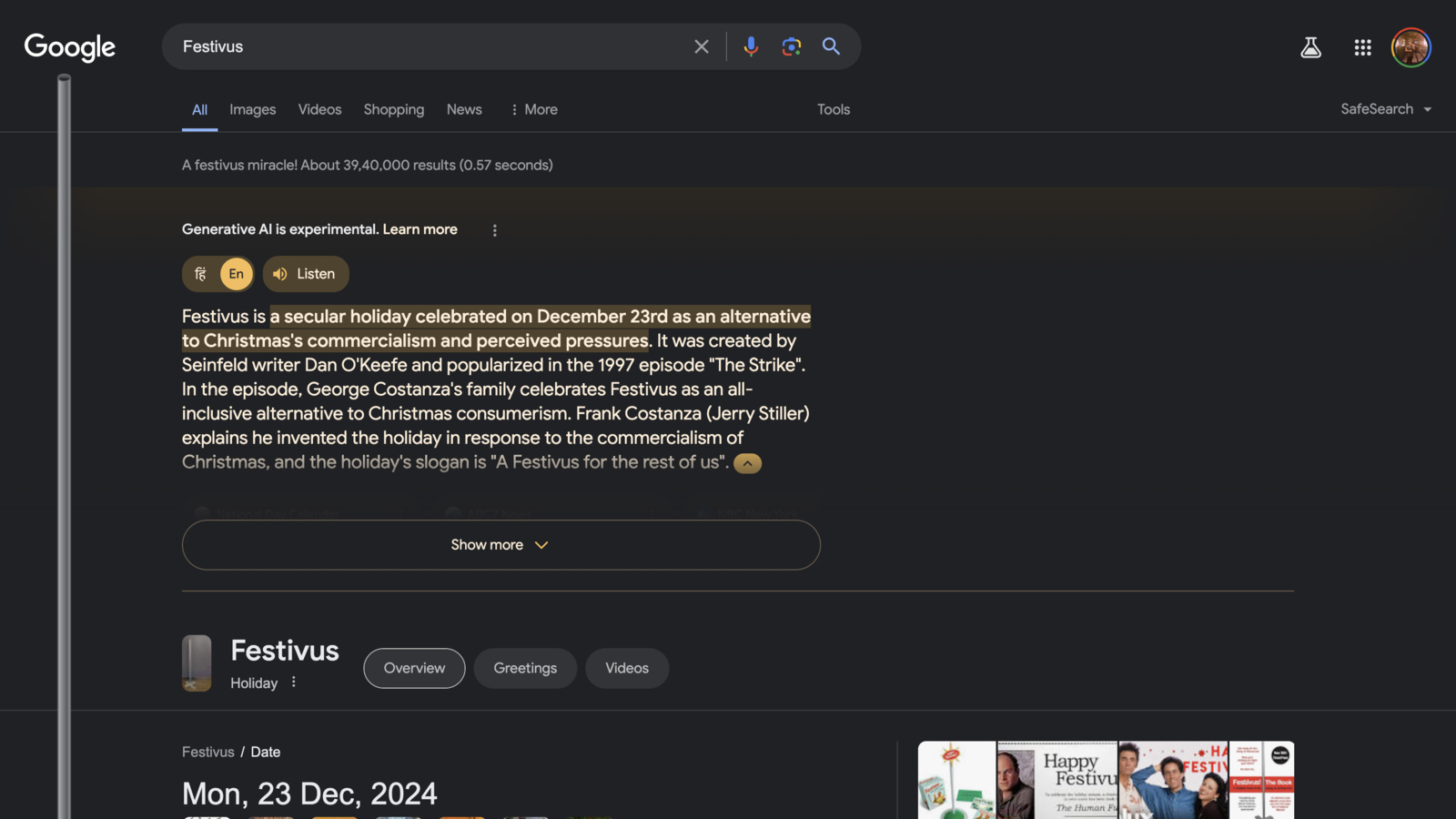Activate voice search with the microphone icon

pos(750,46)
